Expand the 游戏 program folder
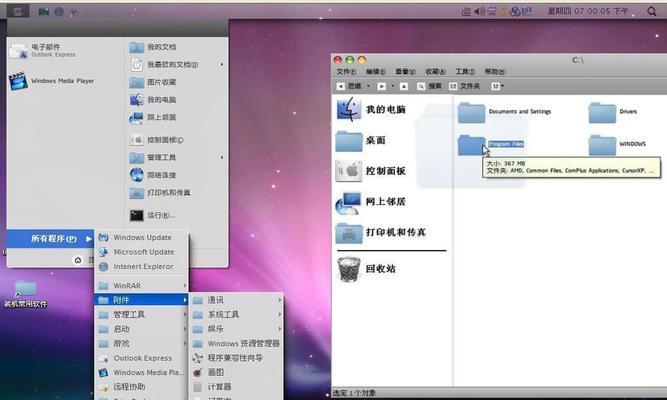The height and width of the screenshot is (400, 667). click(x=141, y=343)
